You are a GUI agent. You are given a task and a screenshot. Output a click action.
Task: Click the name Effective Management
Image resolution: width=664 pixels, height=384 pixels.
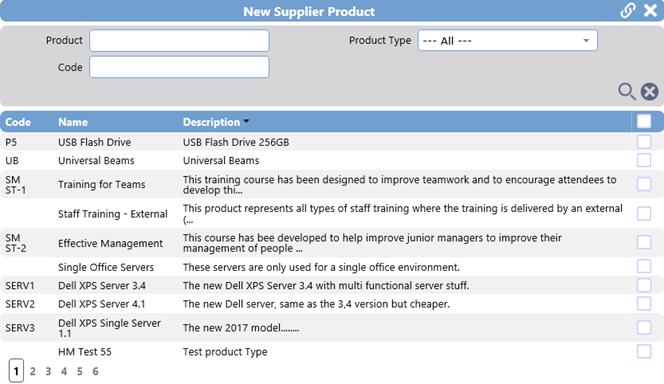[110, 243]
